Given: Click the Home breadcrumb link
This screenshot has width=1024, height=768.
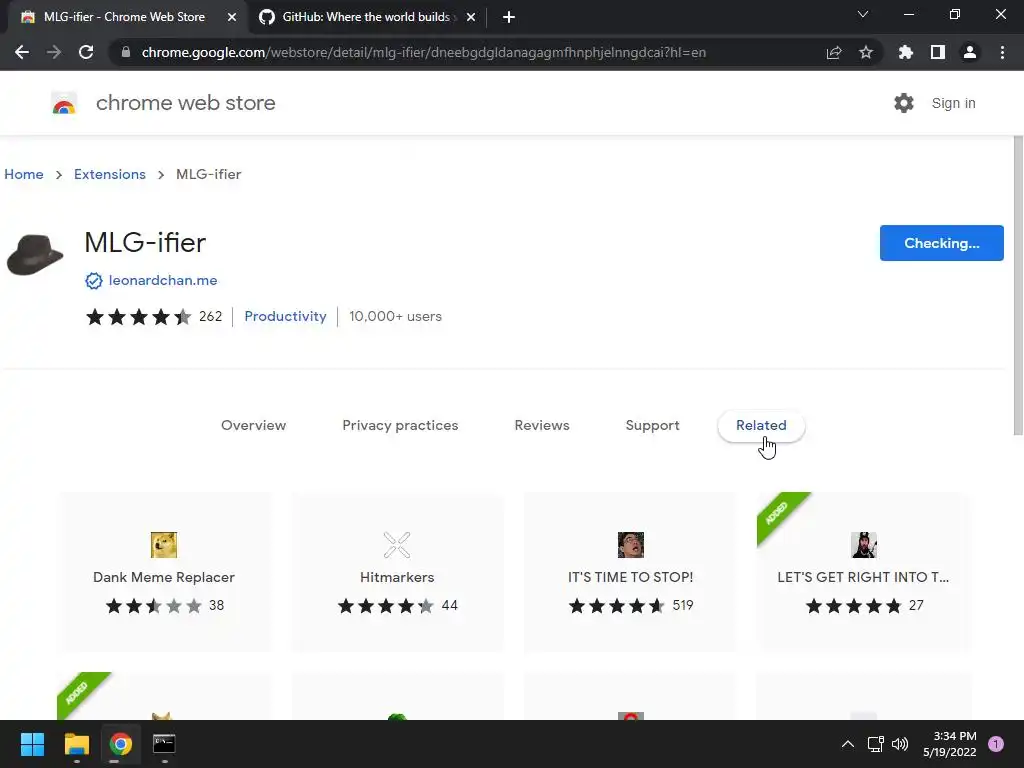Looking at the screenshot, I should [24, 174].
